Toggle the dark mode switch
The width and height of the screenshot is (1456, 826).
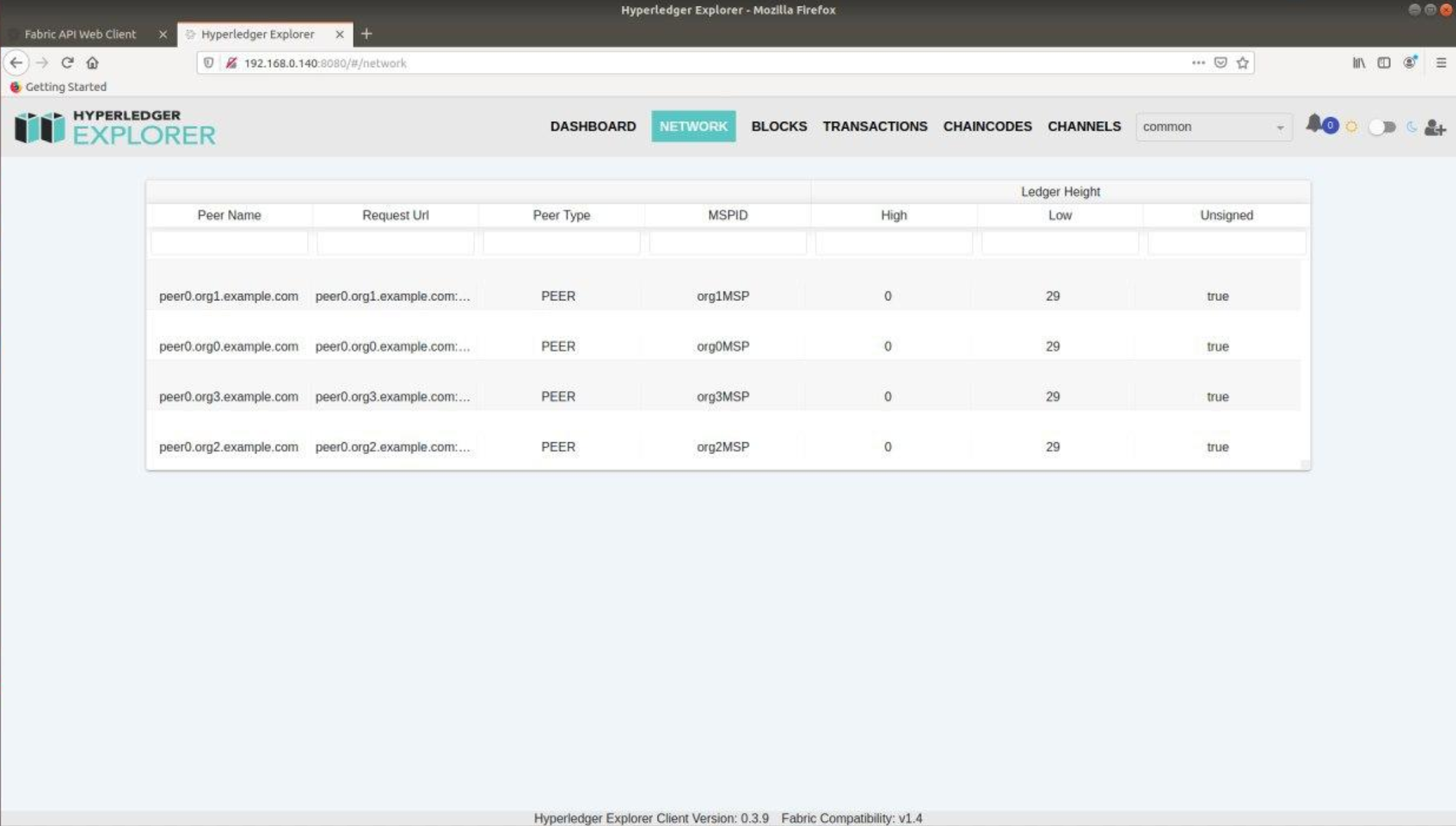[1381, 127]
